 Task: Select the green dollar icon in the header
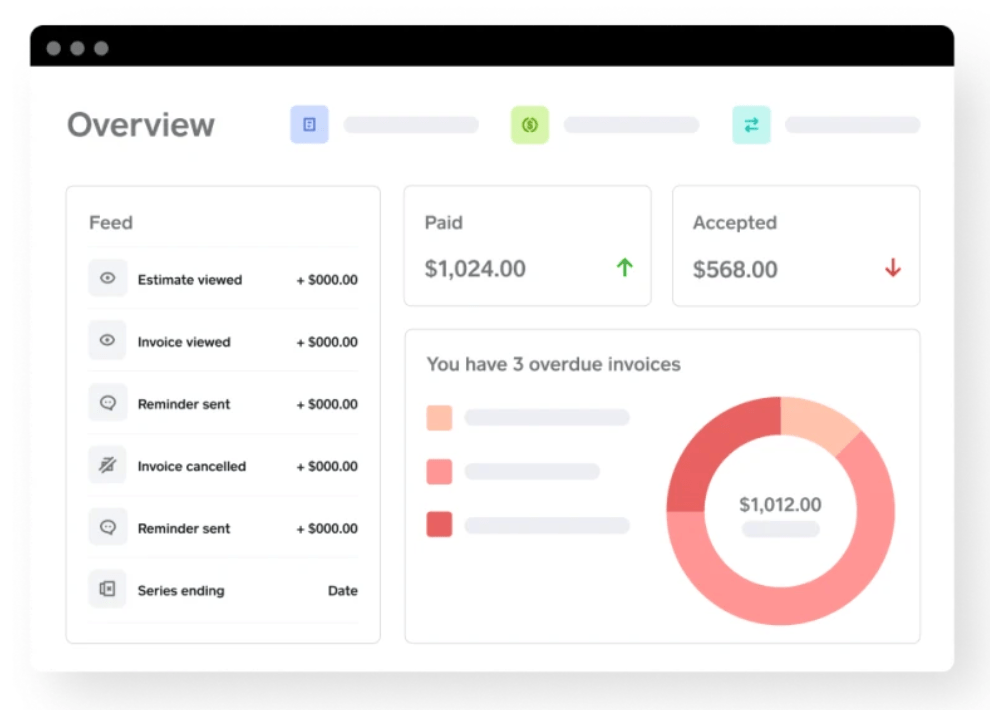(x=530, y=124)
